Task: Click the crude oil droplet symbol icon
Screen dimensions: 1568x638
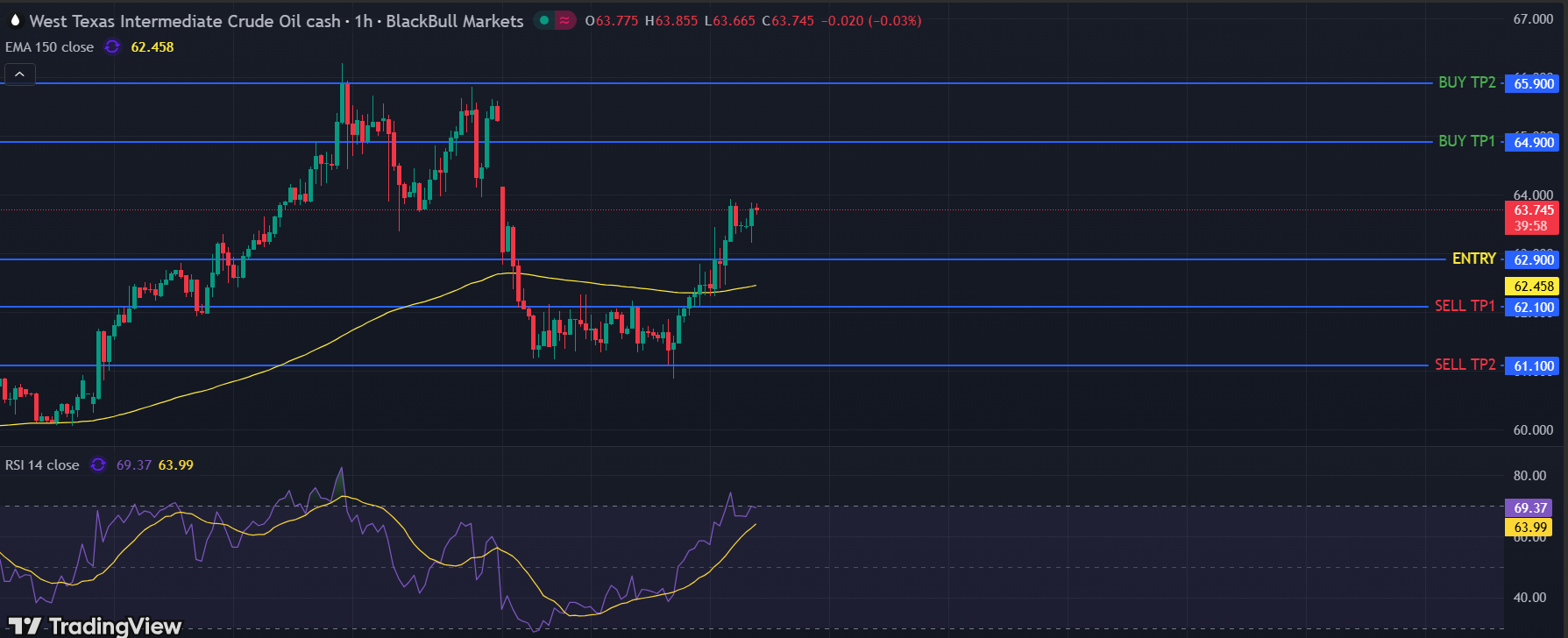Action: [x=14, y=21]
